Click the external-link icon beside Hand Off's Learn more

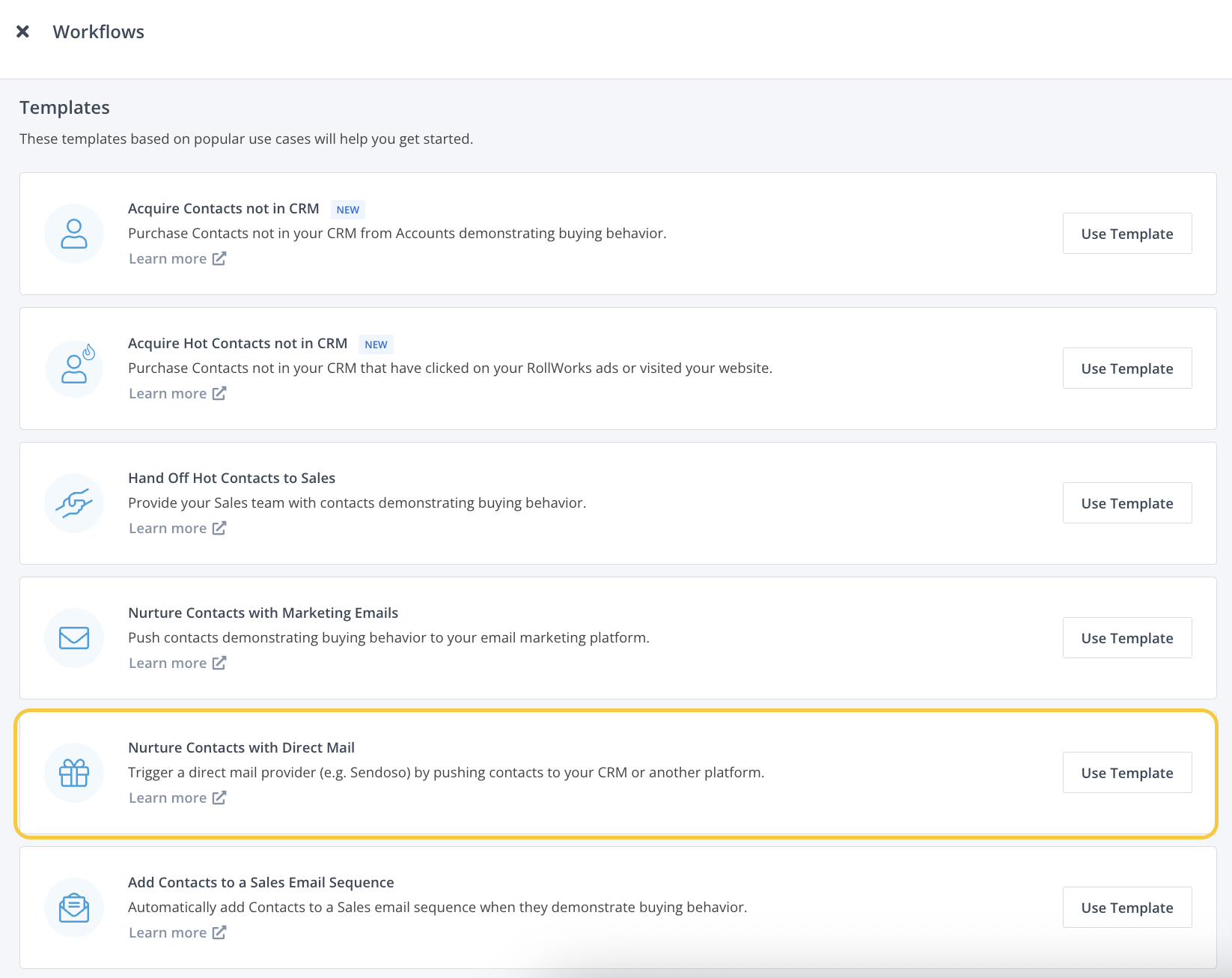point(219,528)
